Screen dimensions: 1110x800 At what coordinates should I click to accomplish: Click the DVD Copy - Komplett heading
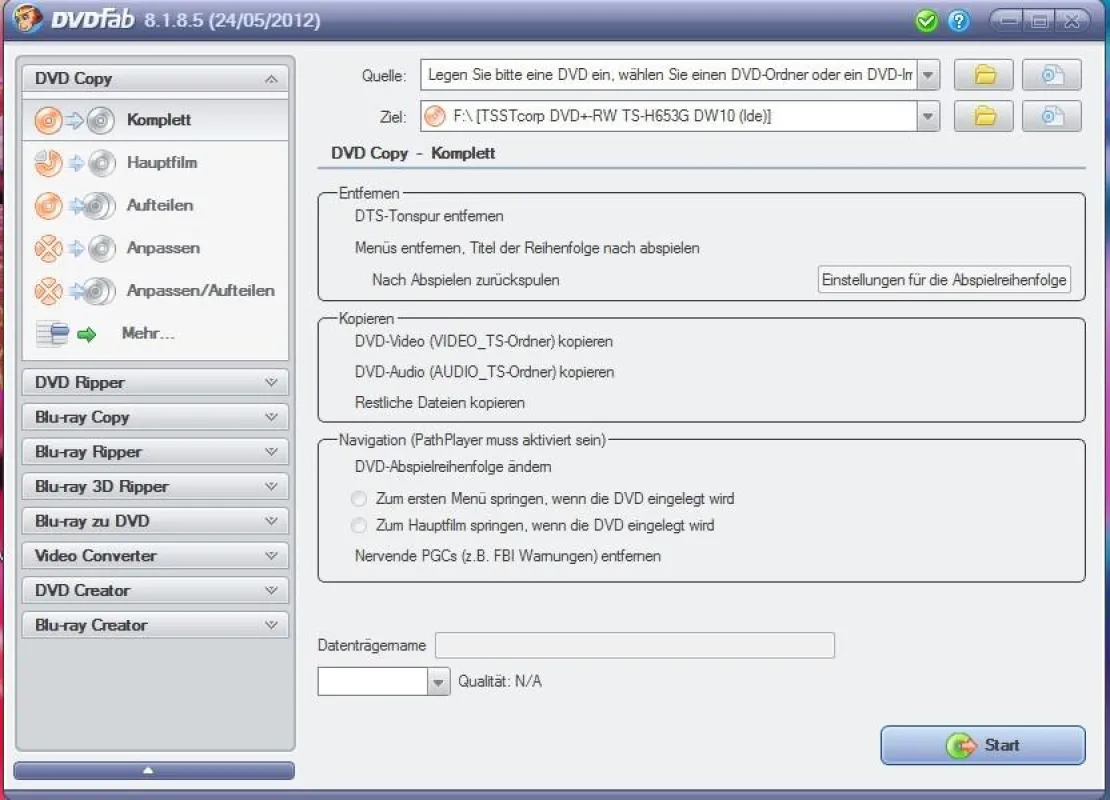[413, 153]
